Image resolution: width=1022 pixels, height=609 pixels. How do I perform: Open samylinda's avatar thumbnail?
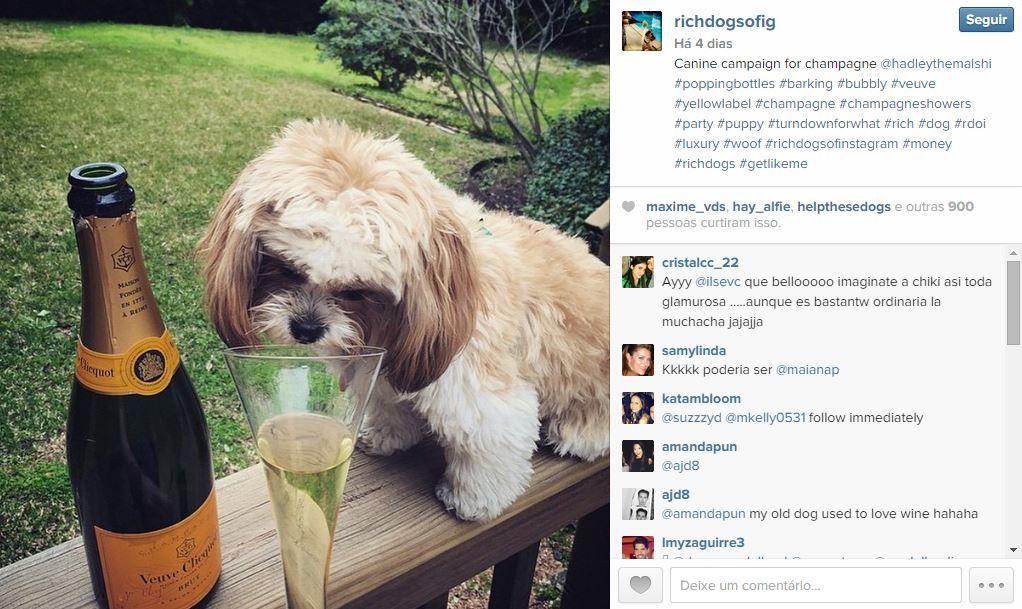point(637,360)
